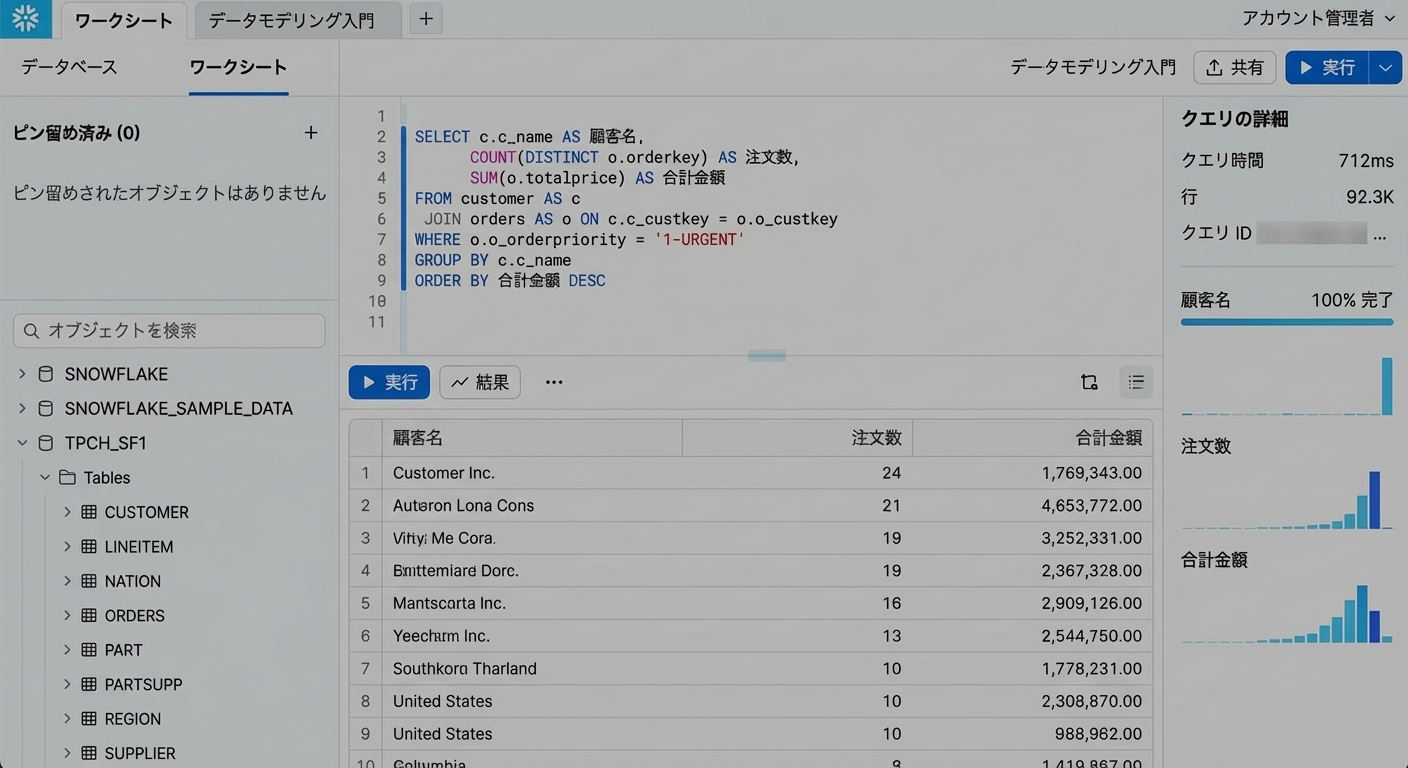Open the dropdown arrow beside the top 実行 button

pos(1385,67)
